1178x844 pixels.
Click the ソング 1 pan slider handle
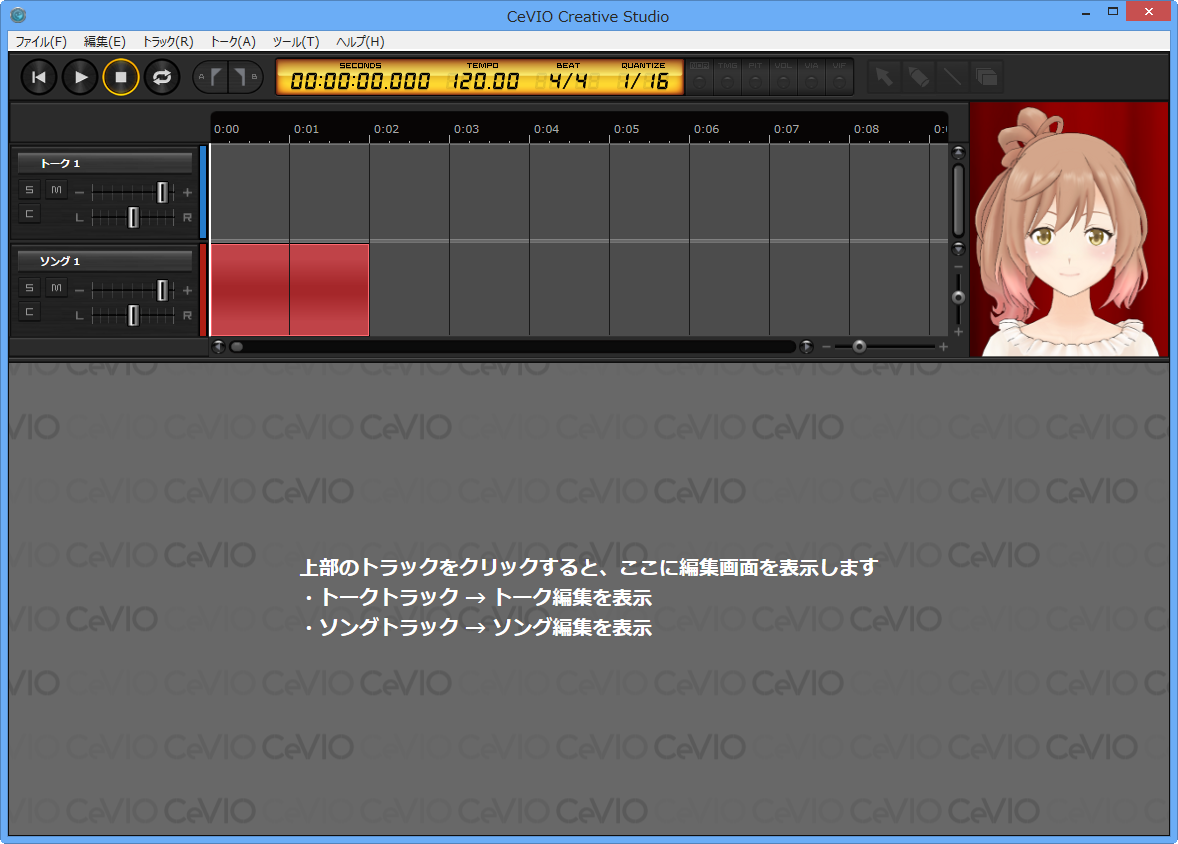coord(133,315)
